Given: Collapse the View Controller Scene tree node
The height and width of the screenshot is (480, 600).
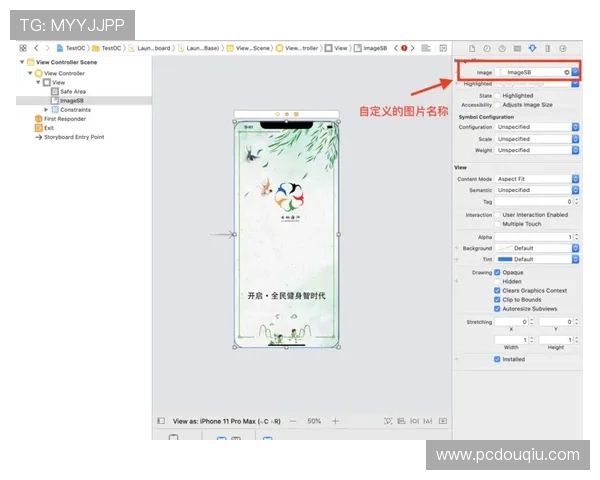Looking at the screenshot, I should (x=22, y=62).
